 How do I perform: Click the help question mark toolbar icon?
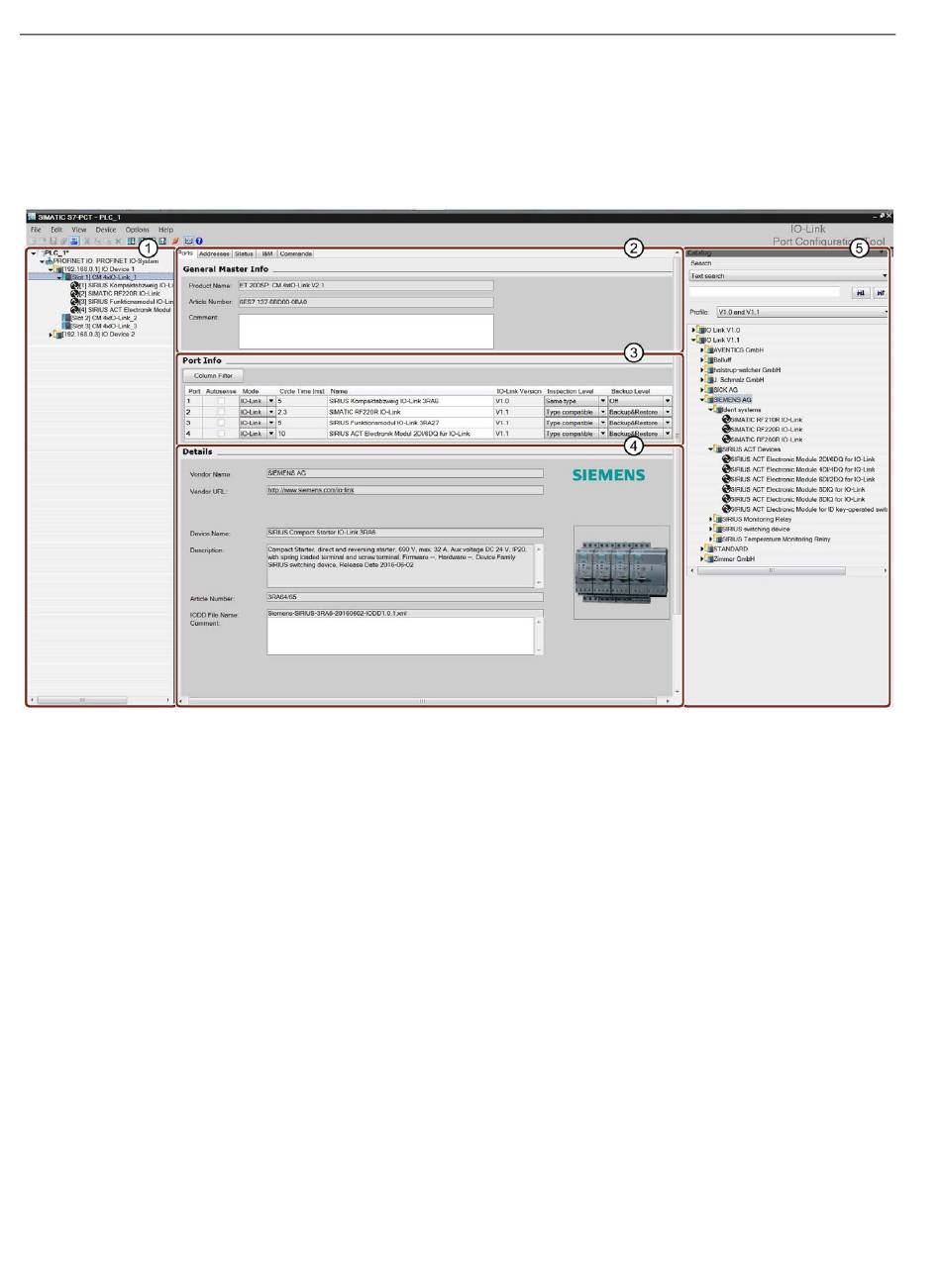199,241
